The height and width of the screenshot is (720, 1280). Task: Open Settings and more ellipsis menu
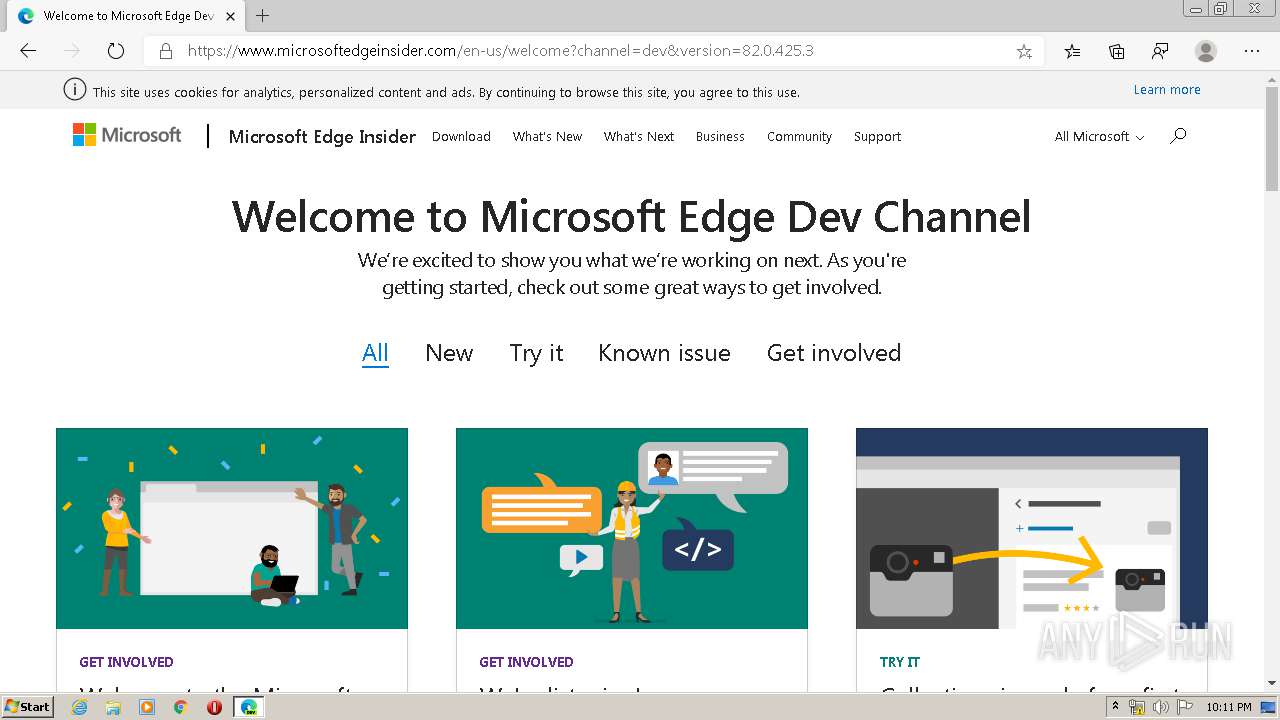[x=1252, y=51]
